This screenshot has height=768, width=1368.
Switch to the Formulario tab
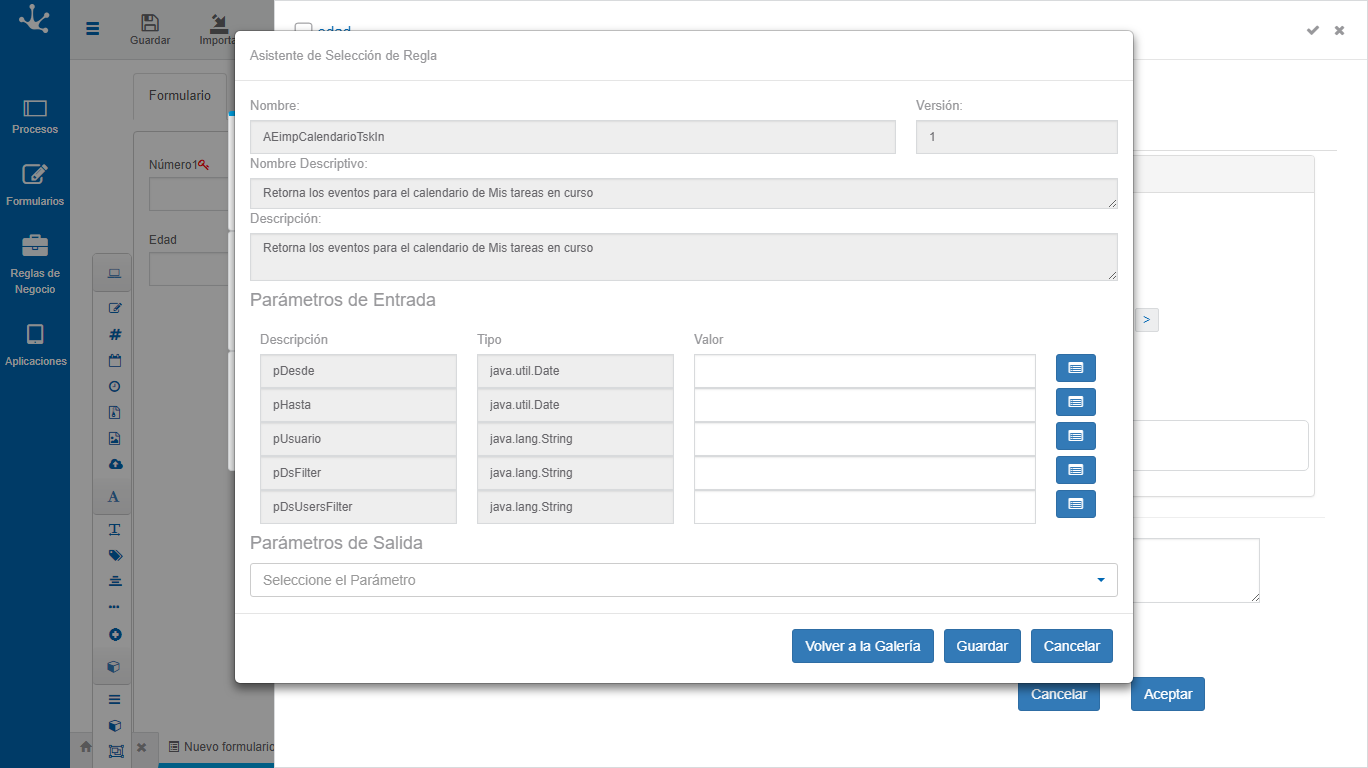[x=180, y=96]
